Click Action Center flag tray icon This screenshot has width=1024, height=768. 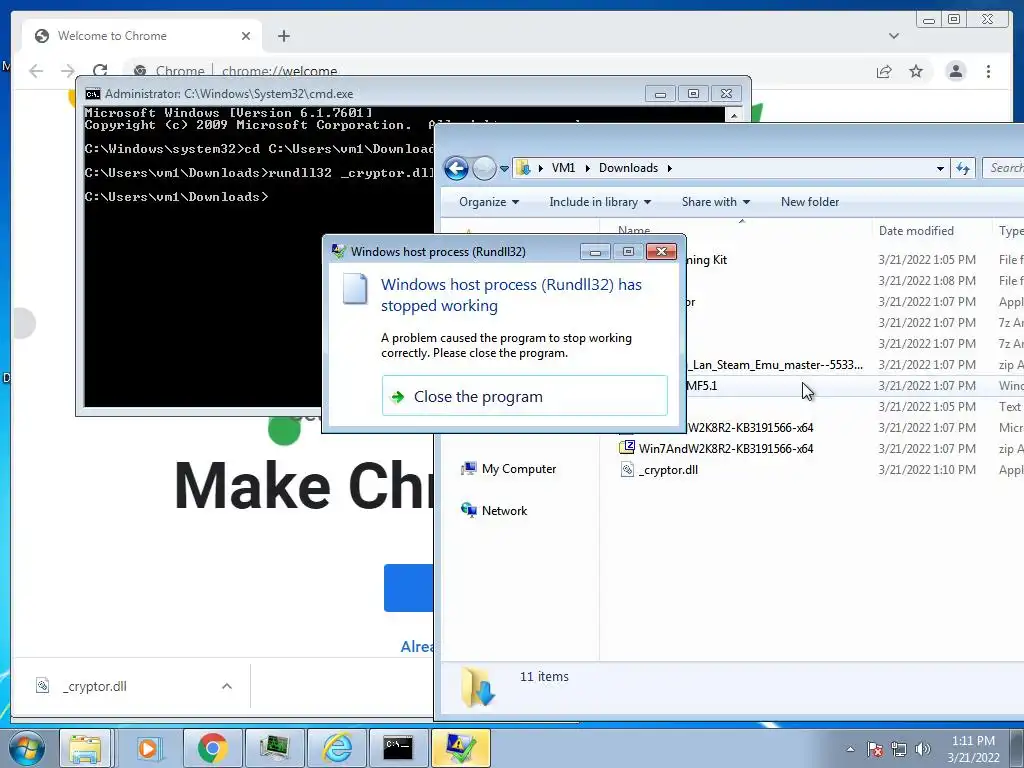875,748
